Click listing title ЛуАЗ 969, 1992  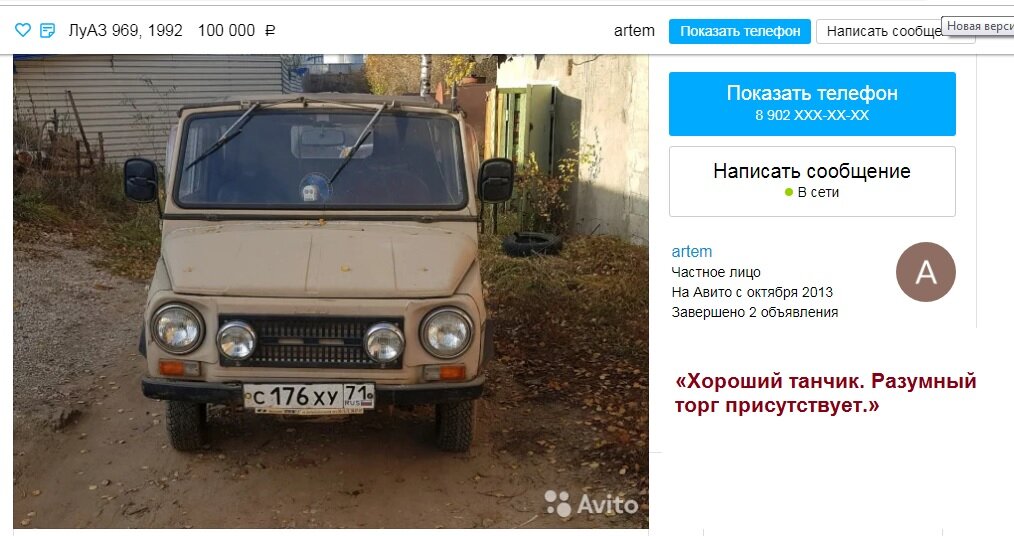[x=125, y=30]
